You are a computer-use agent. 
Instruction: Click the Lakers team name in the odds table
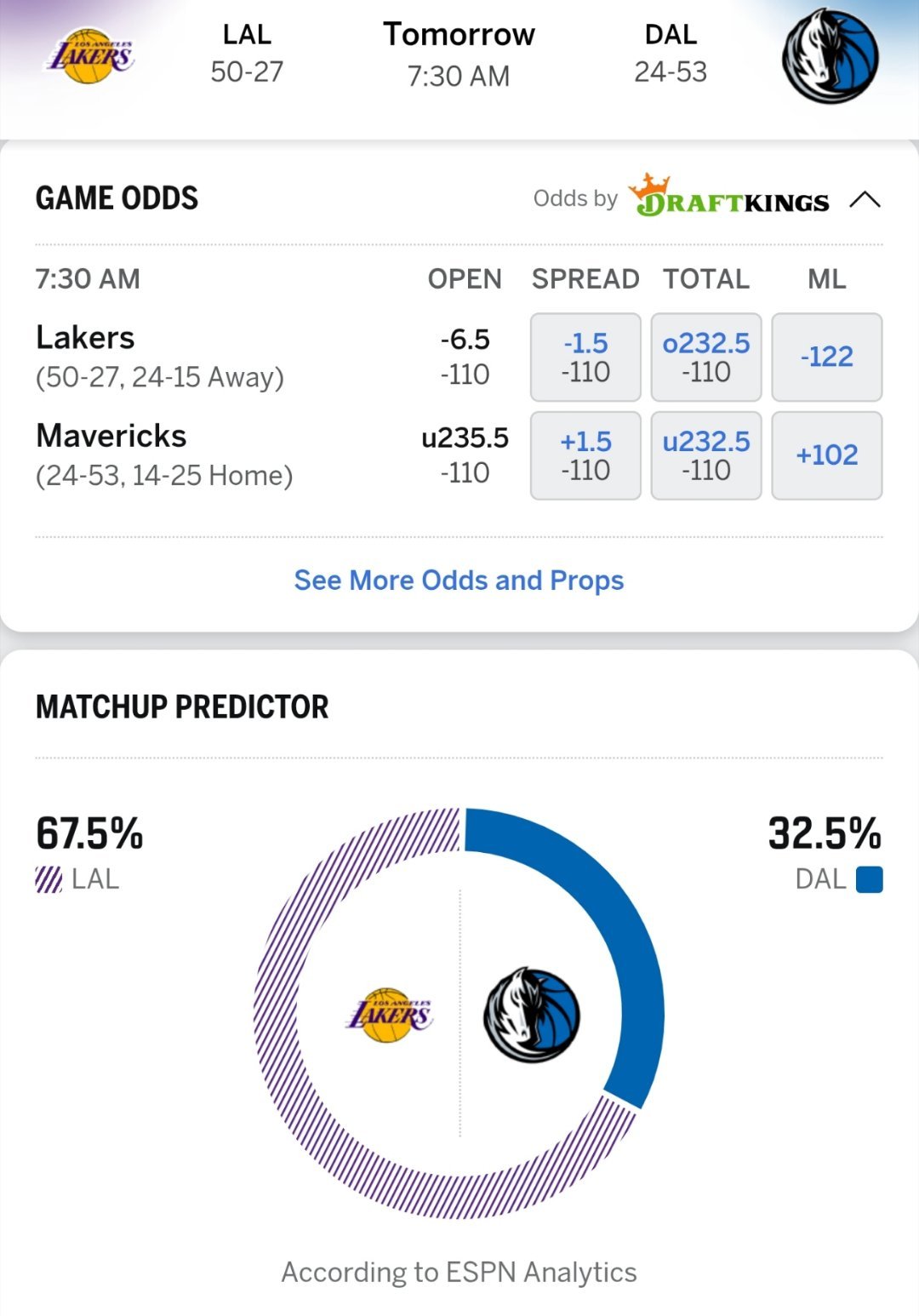point(84,338)
